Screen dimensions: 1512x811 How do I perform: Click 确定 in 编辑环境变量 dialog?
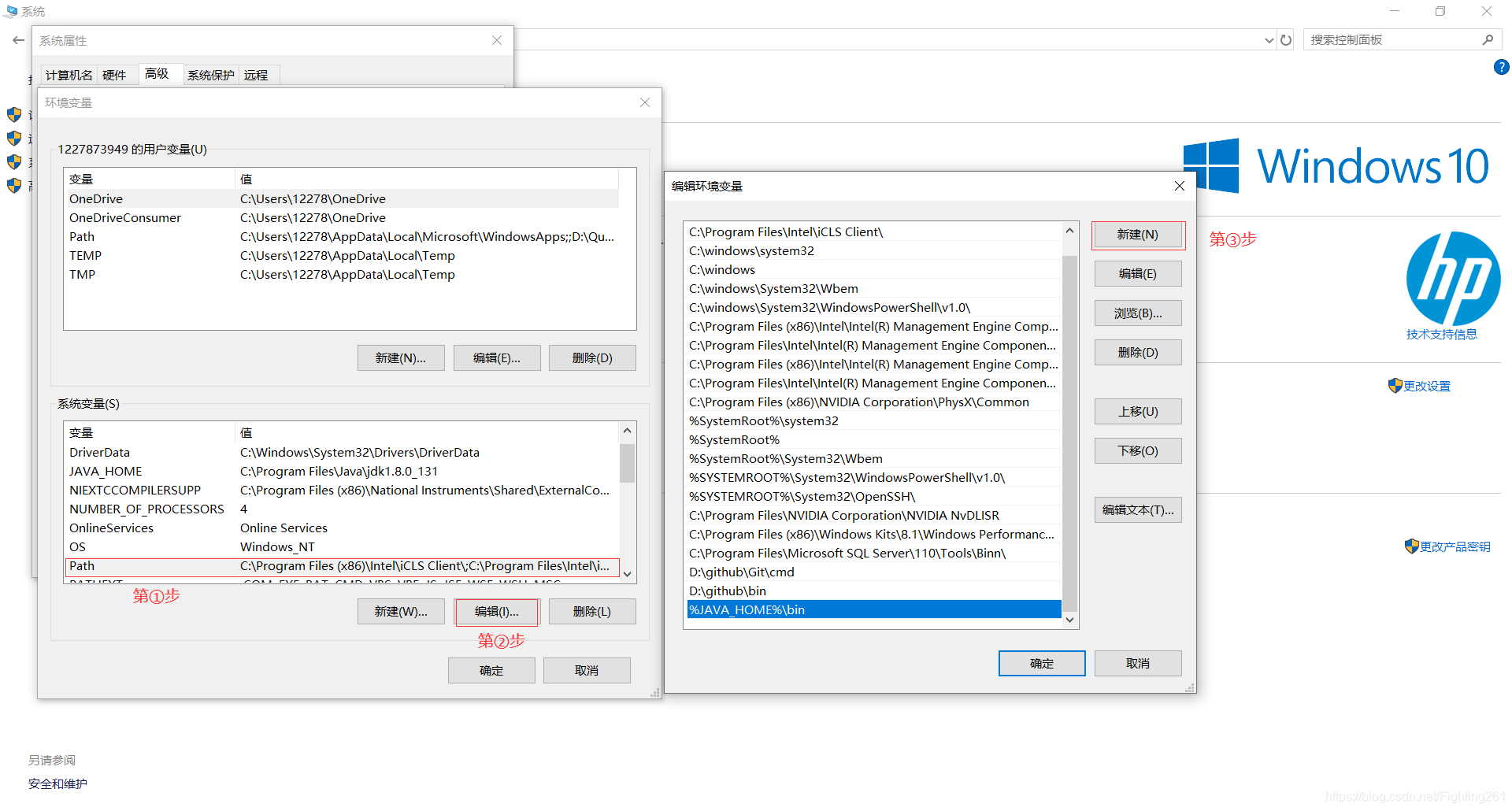pyautogui.click(x=1042, y=664)
